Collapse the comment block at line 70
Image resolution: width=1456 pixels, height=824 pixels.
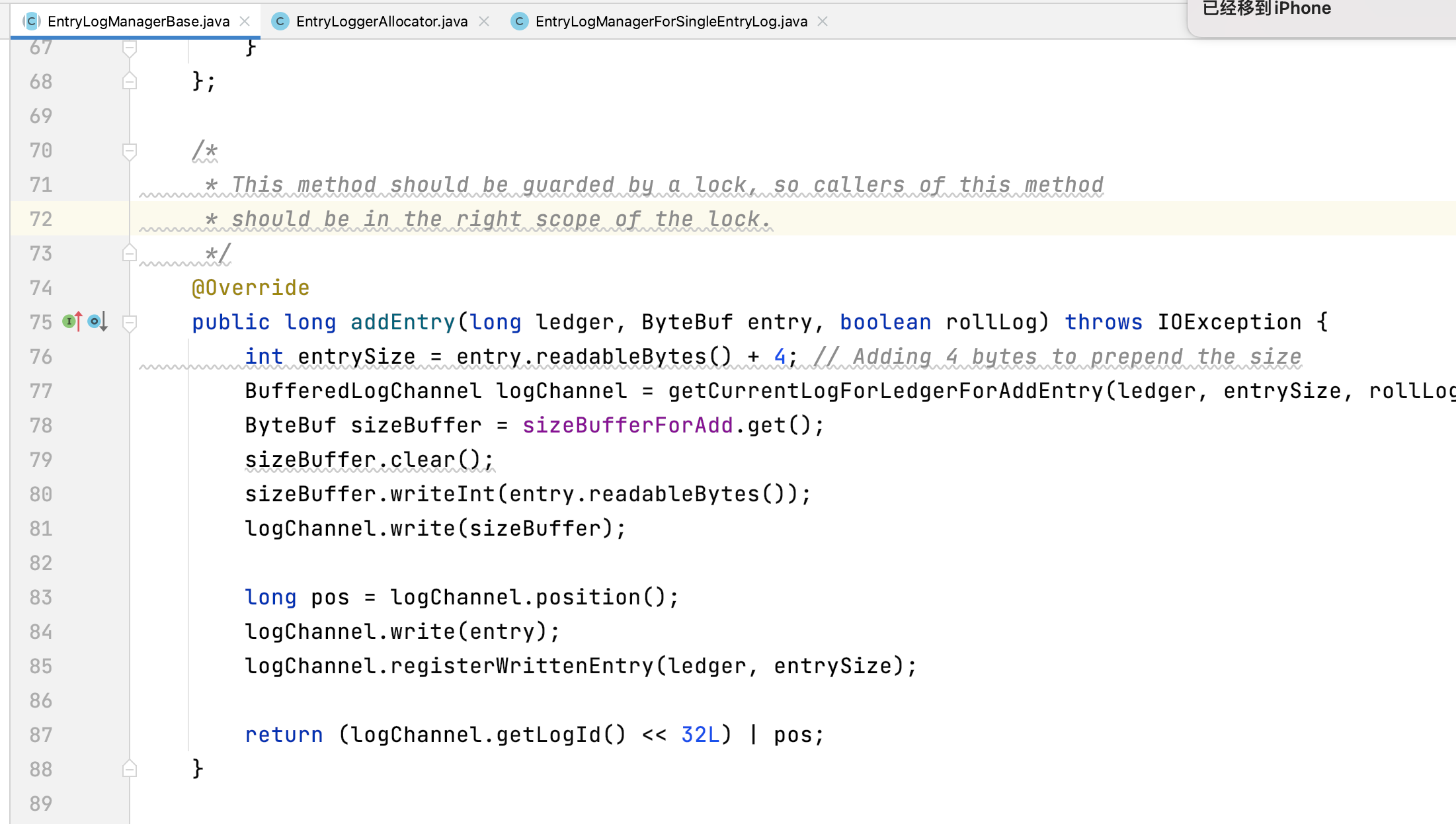pyautogui.click(x=130, y=151)
